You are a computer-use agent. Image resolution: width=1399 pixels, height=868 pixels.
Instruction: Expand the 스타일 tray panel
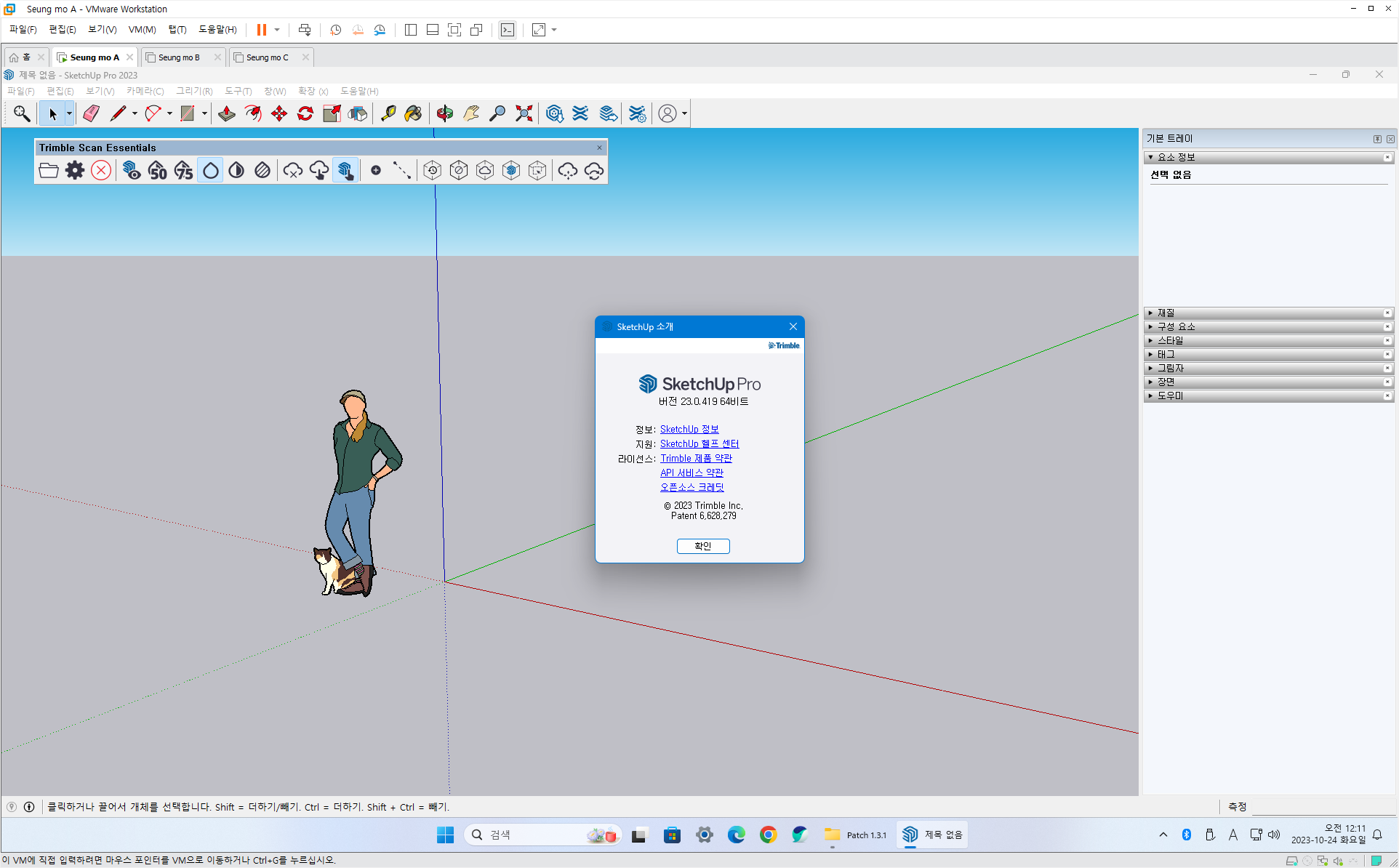(1170, 340)
